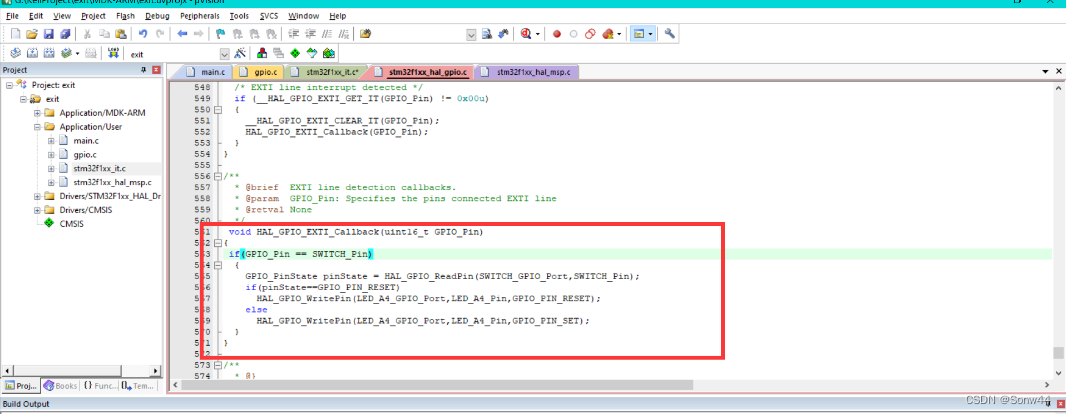Click code line "if(GPIO_Pin == SWITCH_Pin)"
Image resolution: width=1066 pixels, height=414 pixels.
coord(300,254)
